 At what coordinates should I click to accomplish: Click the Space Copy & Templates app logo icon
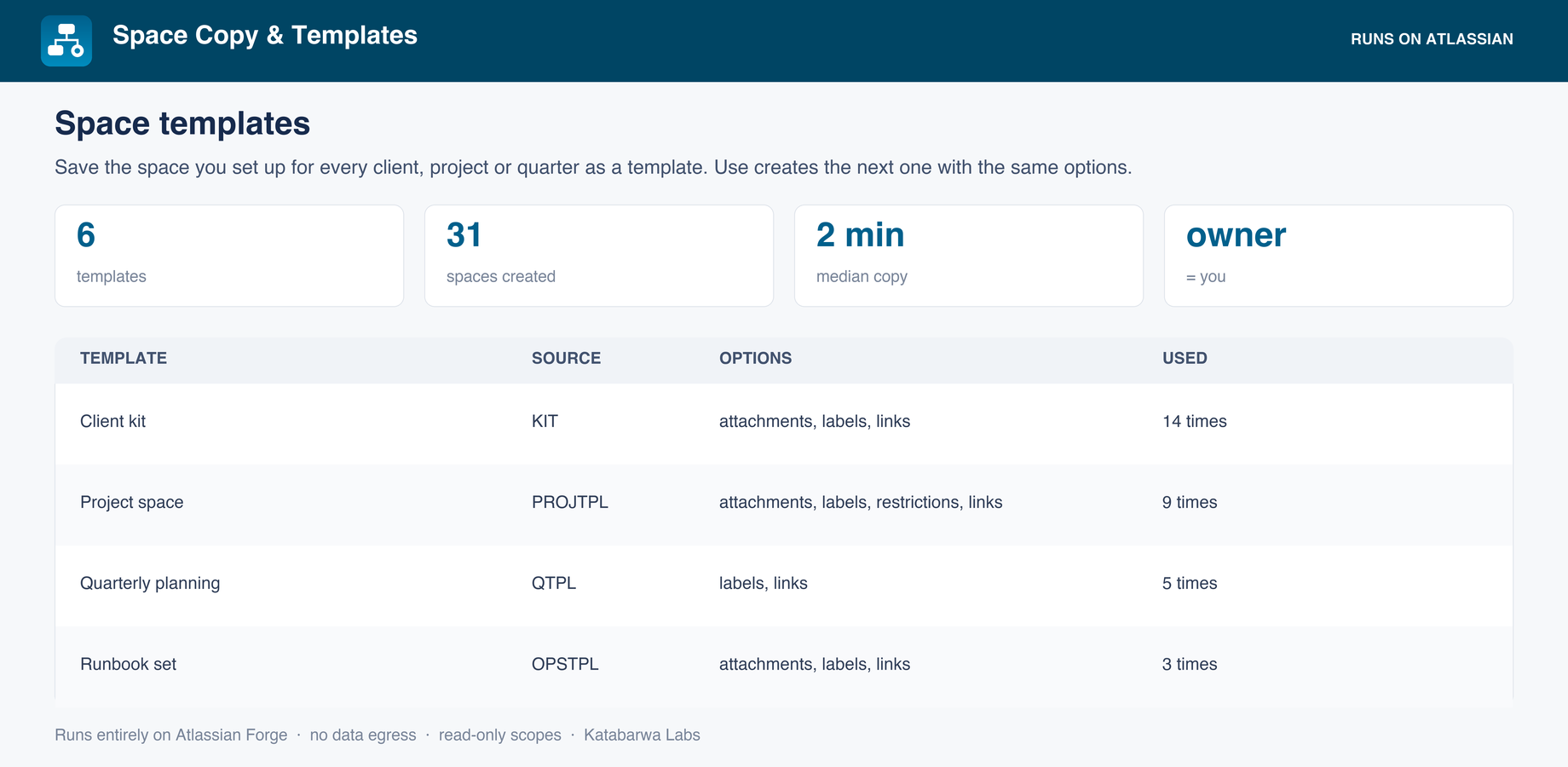tap(66, 41)
